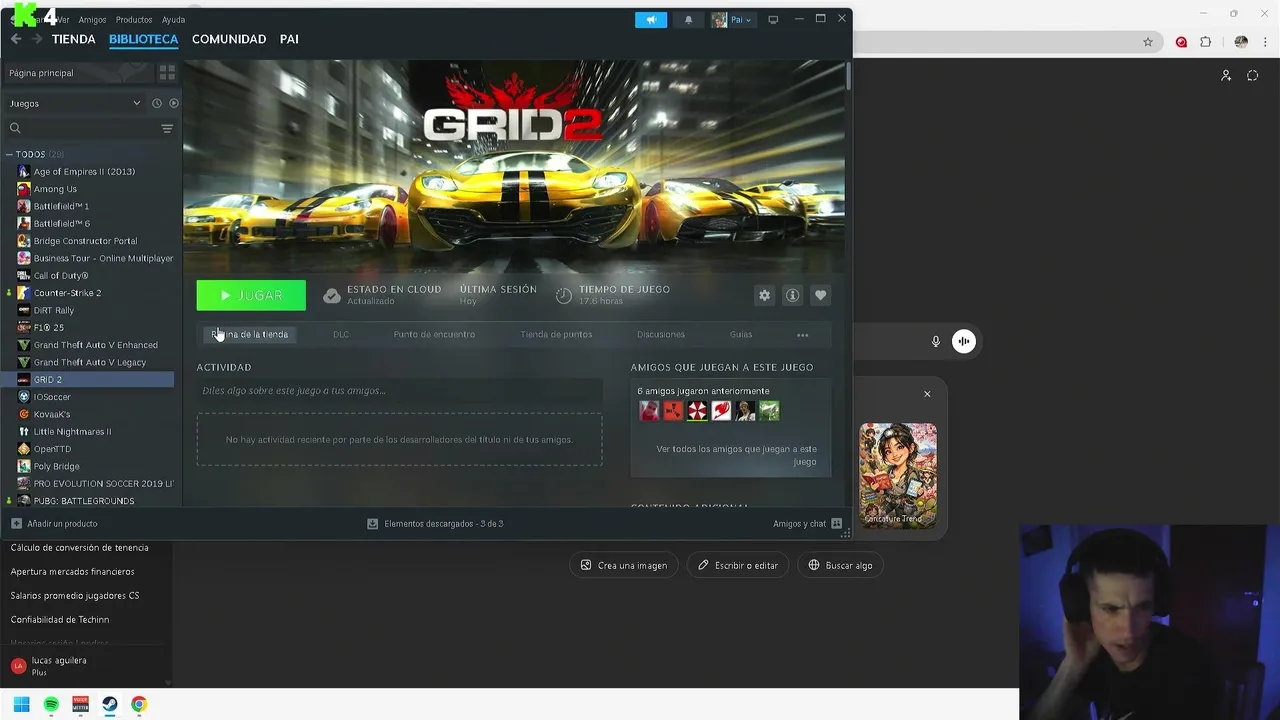This screenshot has height=720, width=1280.
Task: Open GRID 2 settings gear
Action: point(765,295)
